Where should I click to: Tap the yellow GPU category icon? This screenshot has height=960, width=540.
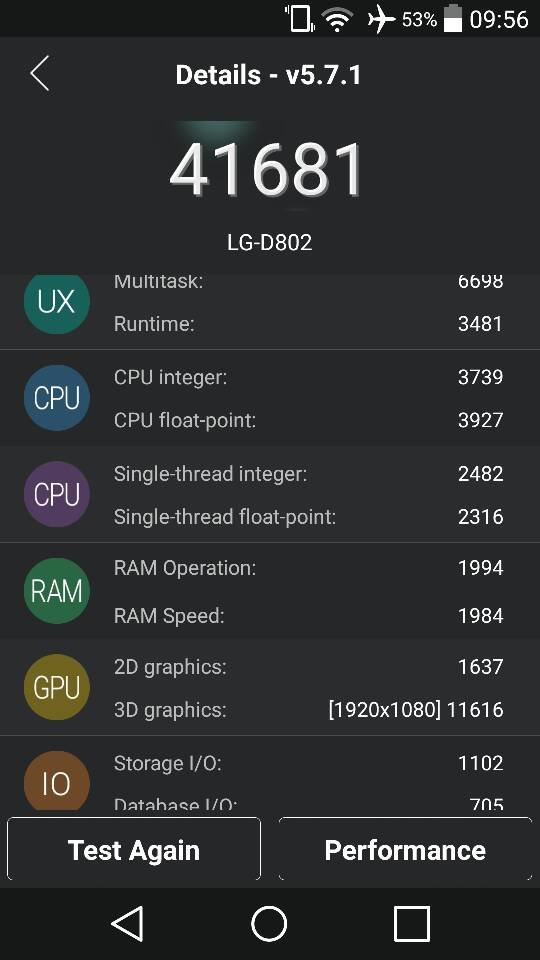(x=56, y=687)
